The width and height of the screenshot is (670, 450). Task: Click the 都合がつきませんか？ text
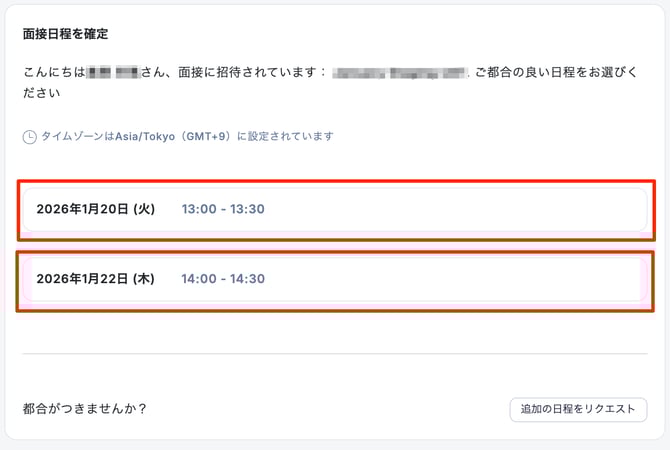click(x=85, y=409)
